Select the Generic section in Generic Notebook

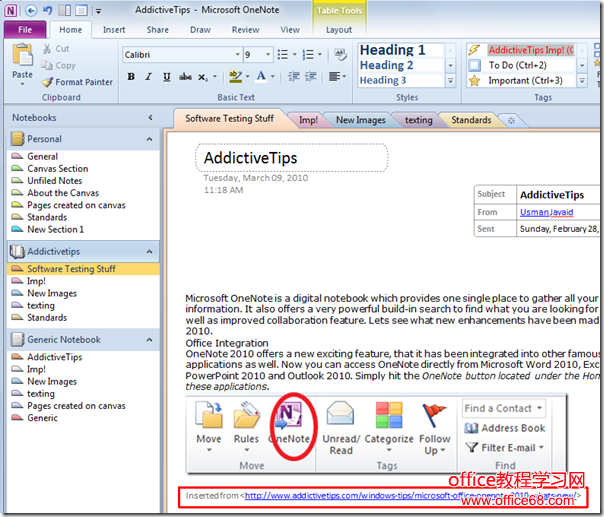[x=42, y=418]
